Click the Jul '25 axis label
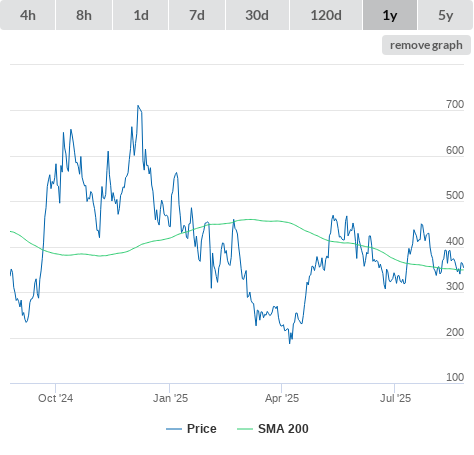Screen dimensions: 474x455 (x=395, y=398)
